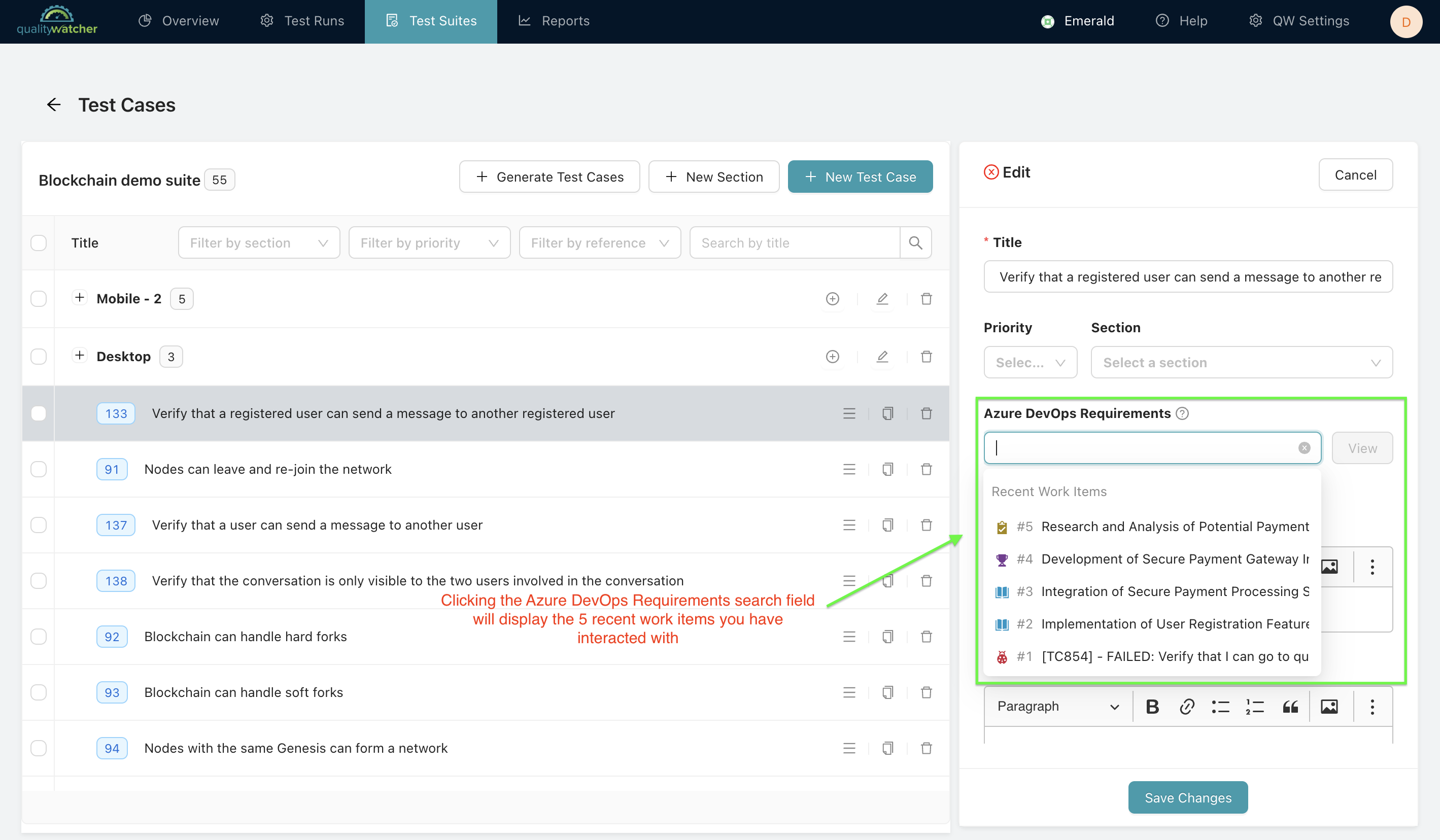Select recent work item #5 Research and Analysis
1440x840 pixels.
click(x=1151, y=527)
